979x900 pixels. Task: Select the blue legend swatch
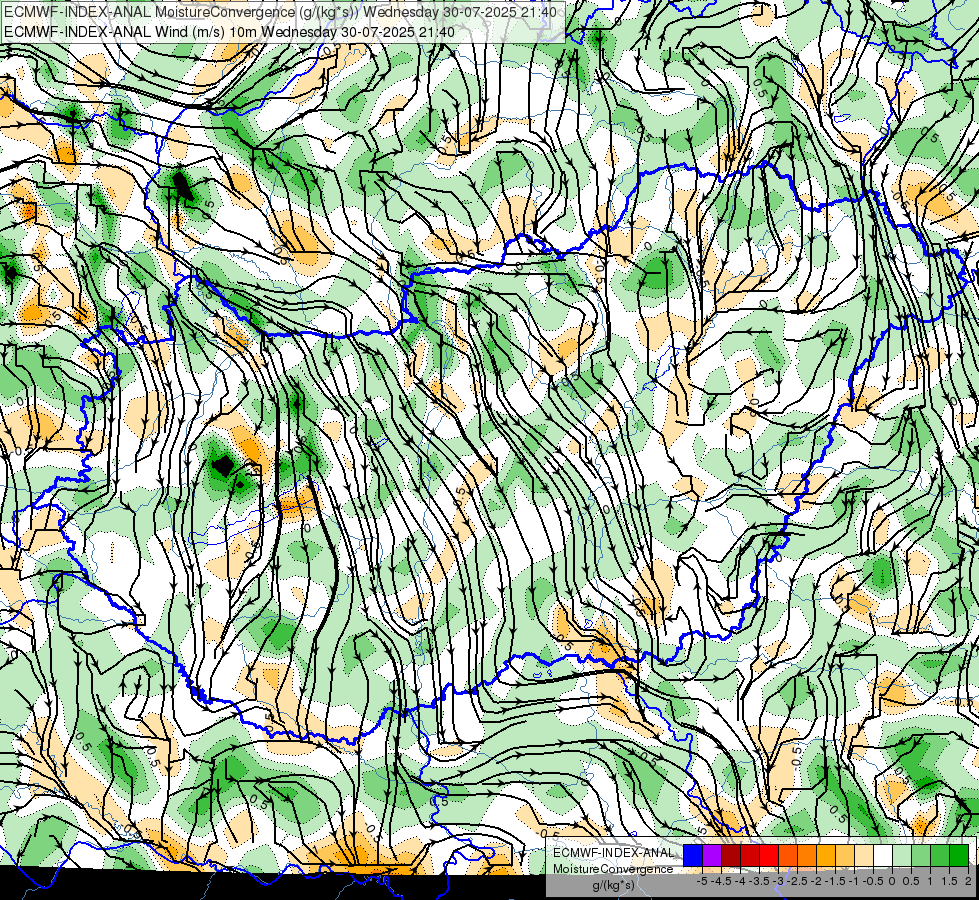coord(693,855)
